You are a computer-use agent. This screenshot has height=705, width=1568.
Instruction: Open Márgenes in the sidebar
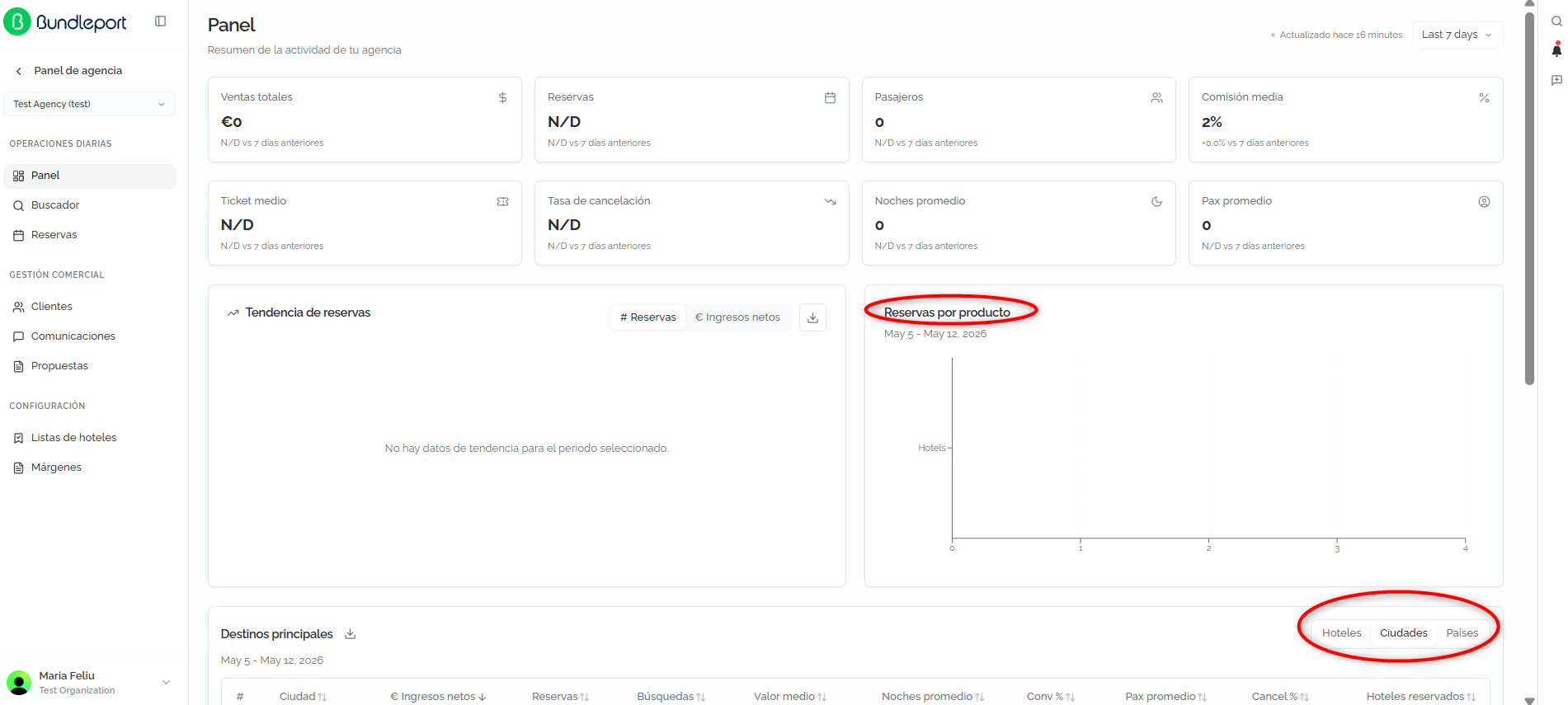(89, 468)
